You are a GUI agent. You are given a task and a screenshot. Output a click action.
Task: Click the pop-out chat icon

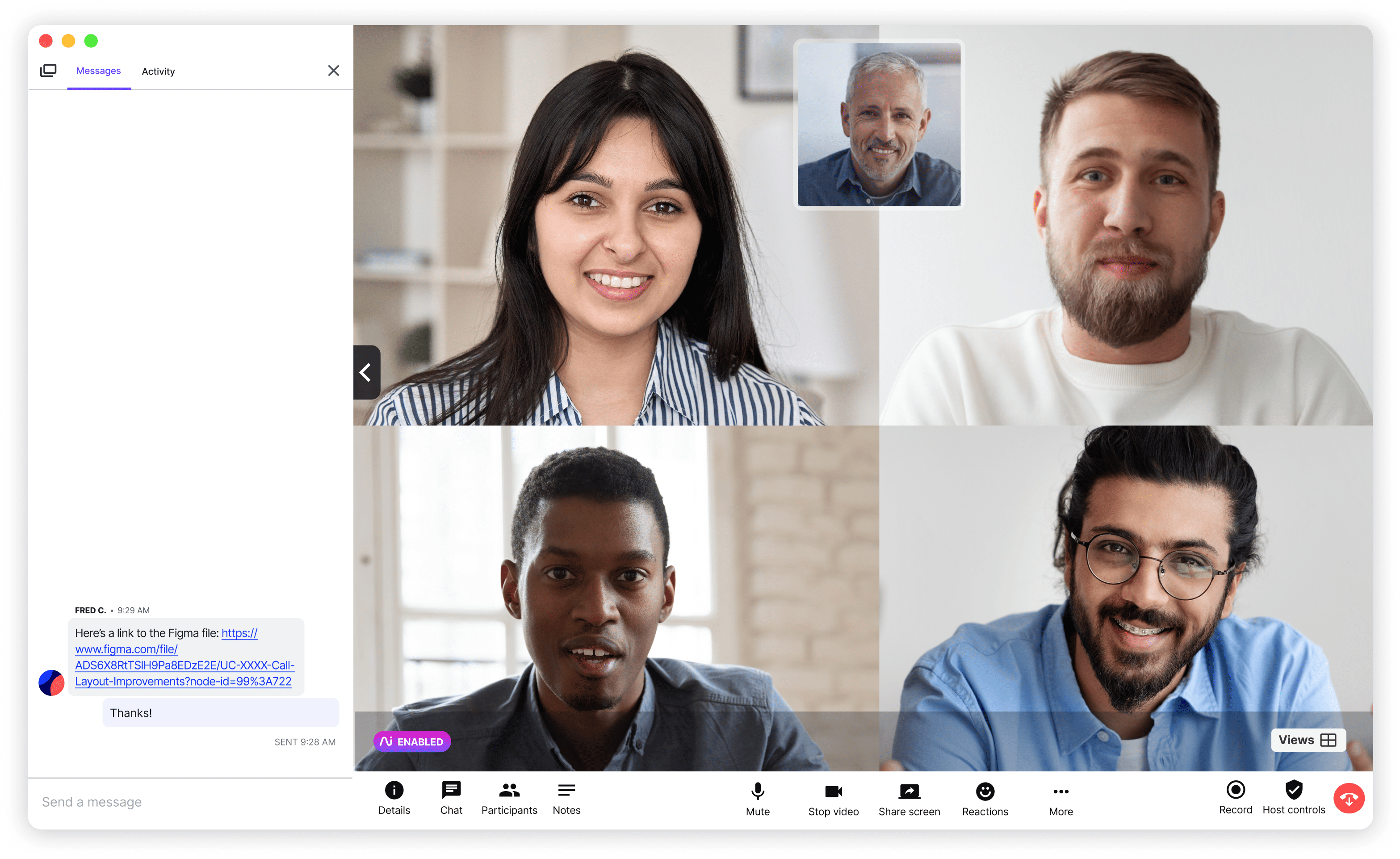coord(49,71)
